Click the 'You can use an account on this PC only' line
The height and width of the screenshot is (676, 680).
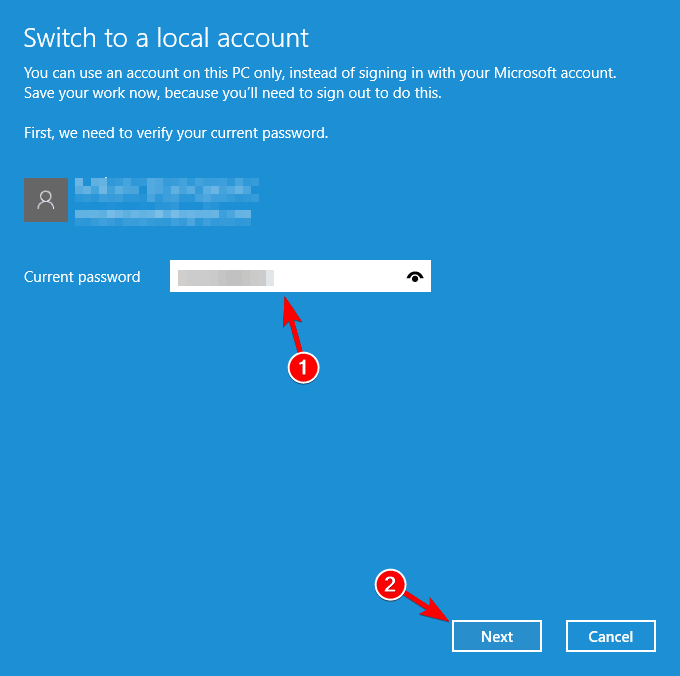[x=320, y=73]
